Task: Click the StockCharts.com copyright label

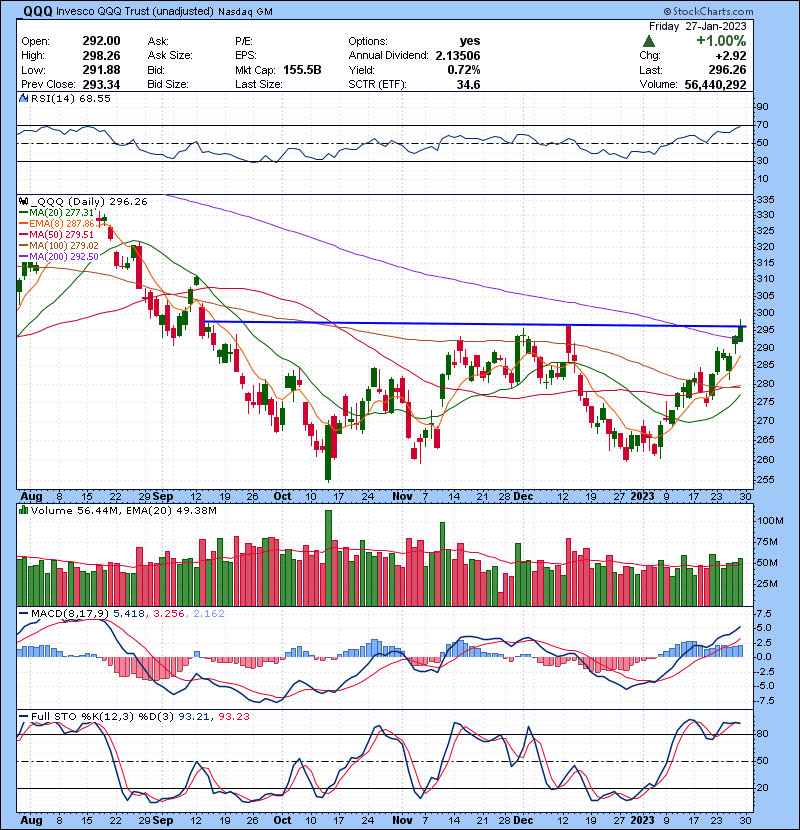Action: 708,11
